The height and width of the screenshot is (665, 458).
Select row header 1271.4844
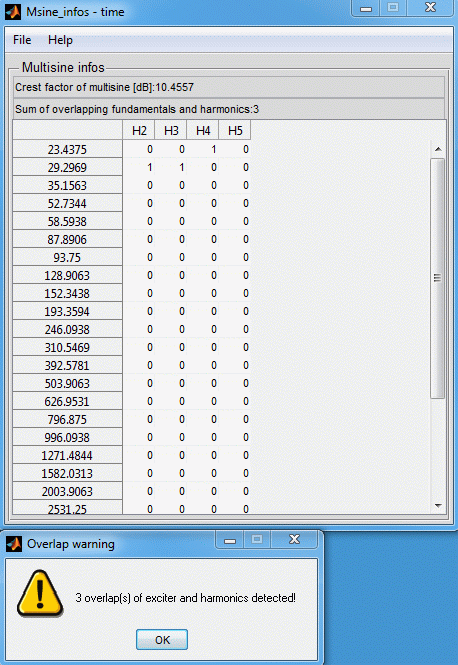click(67, 455)
